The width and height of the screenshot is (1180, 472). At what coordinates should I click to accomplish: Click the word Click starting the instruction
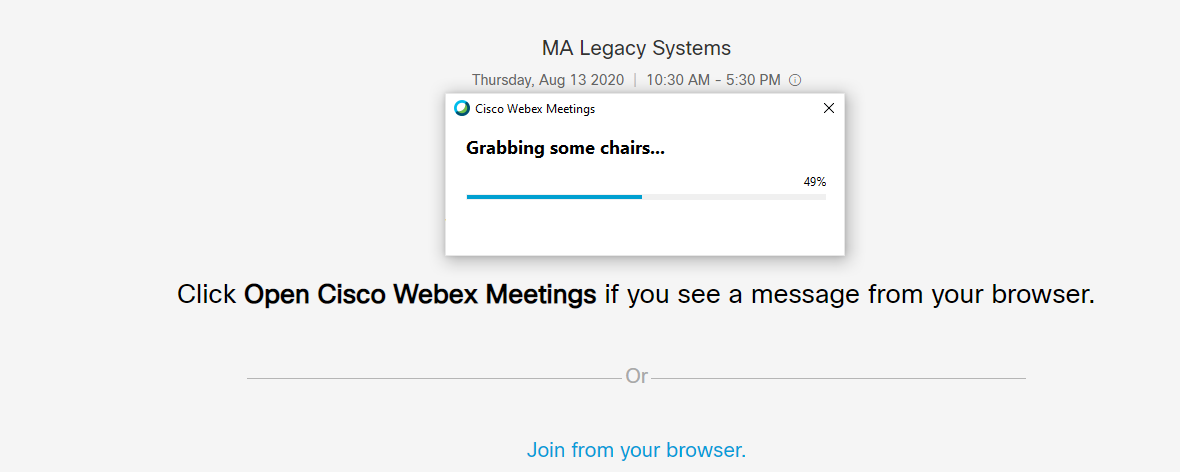pos(207,294)
